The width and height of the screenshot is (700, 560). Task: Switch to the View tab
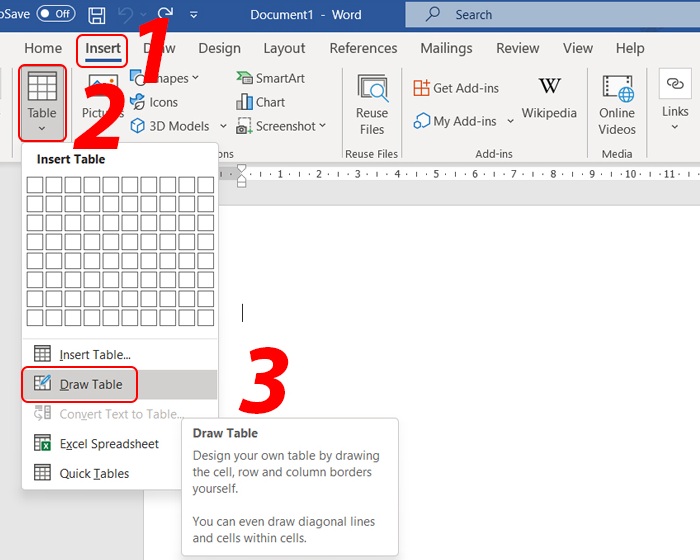(578, 48)
